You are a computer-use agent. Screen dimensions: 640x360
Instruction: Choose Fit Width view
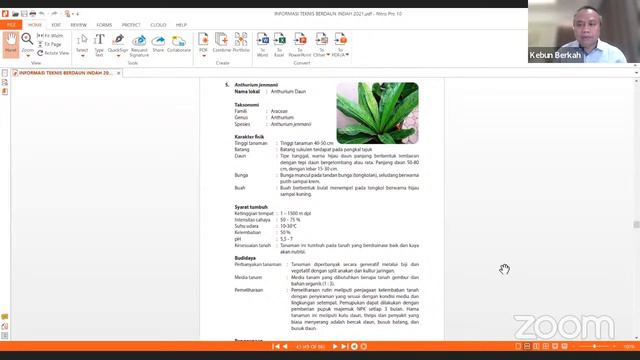(x=50, y=36)
